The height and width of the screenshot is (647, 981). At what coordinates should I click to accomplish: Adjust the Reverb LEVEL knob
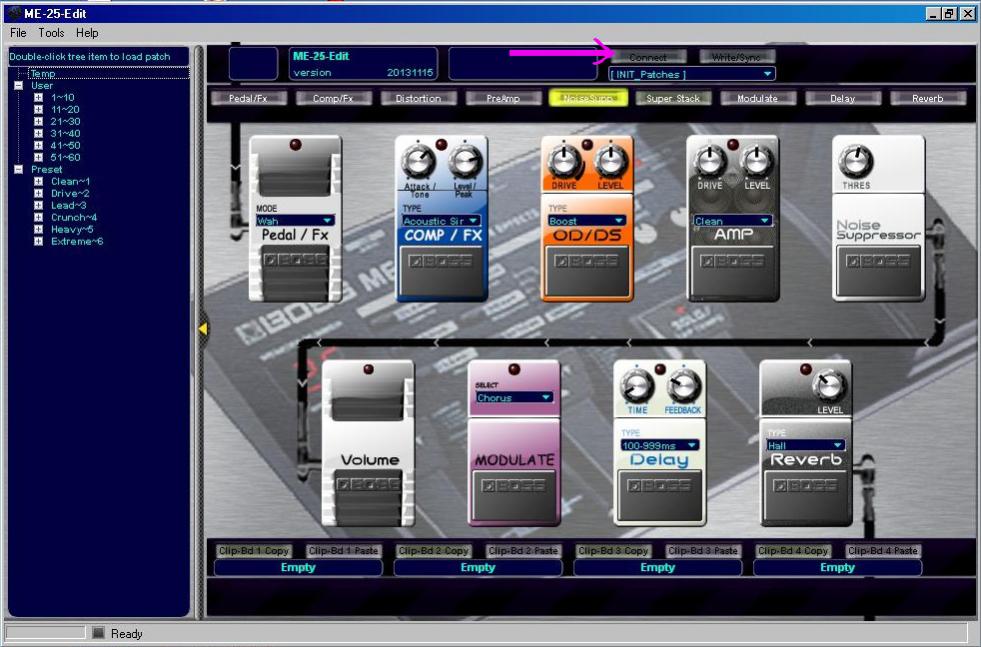pos(830,386)
